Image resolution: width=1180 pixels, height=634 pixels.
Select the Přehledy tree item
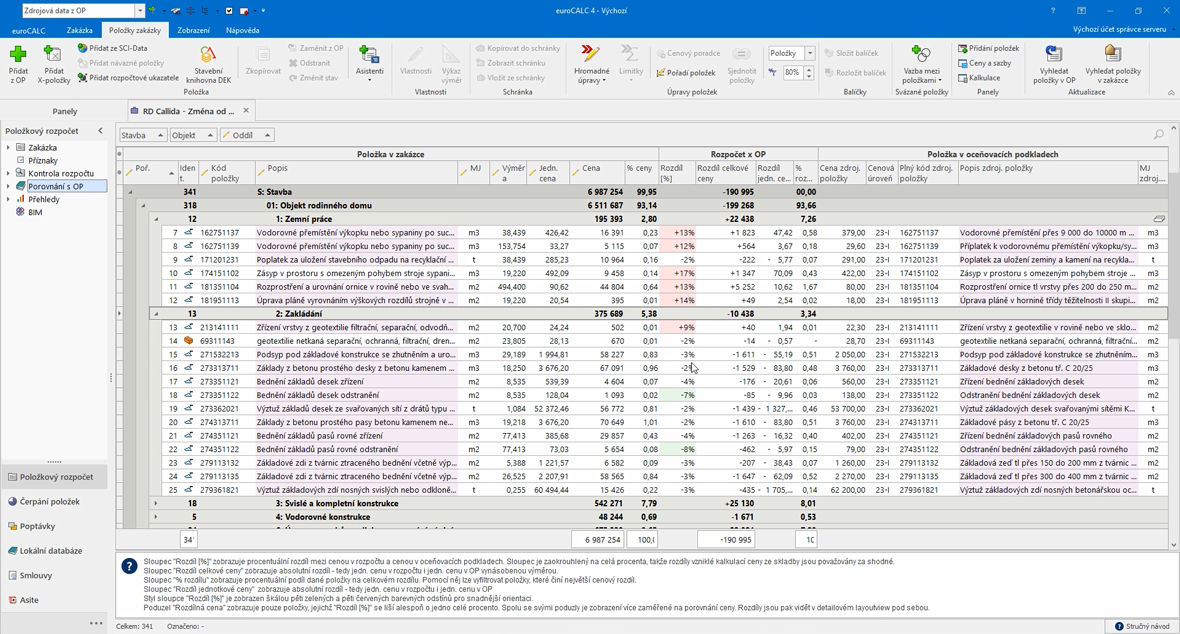[x=43, y=199]
